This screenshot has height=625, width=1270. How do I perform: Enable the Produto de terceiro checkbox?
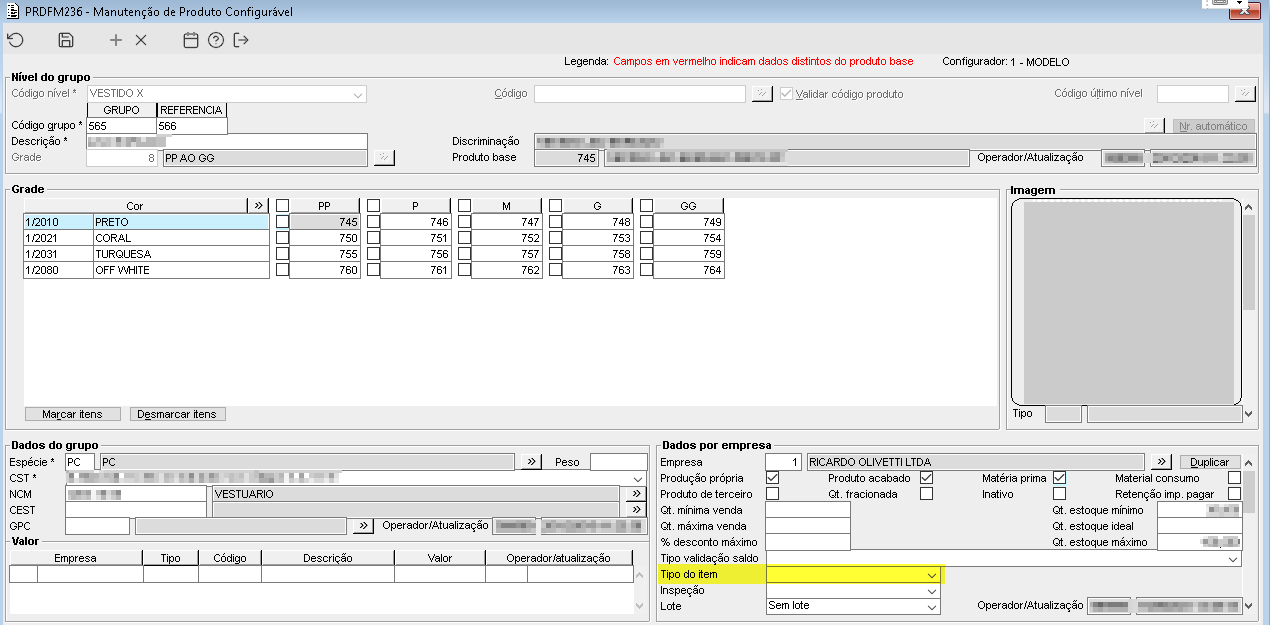772,494
